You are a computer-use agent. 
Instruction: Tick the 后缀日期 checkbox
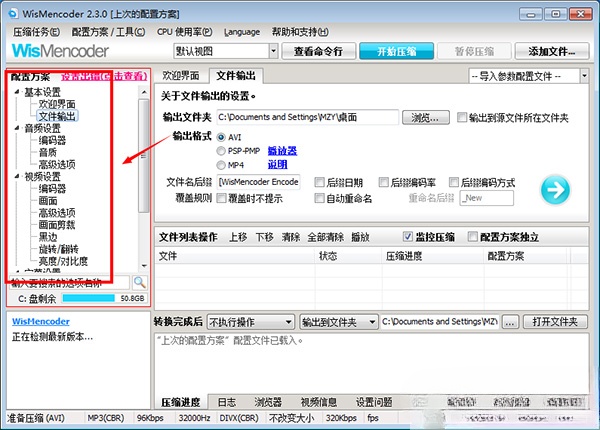(x=319, y=182)
